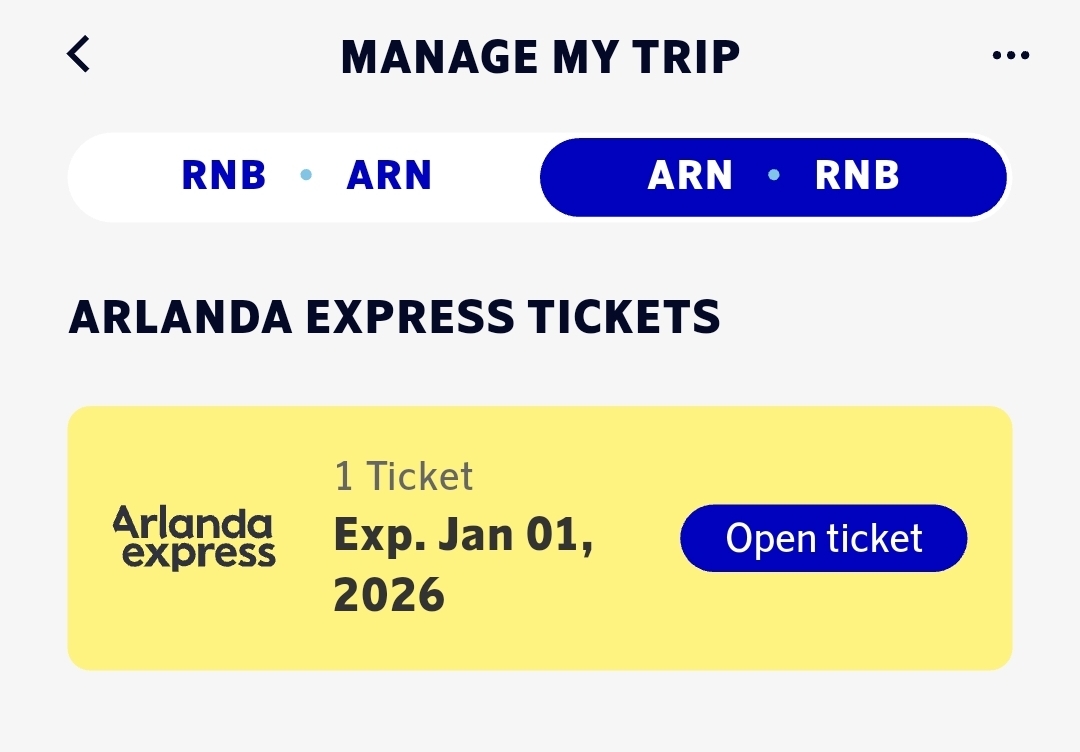
Task: Switch to the RNB • ARN trip tab
Action: [306, 176]
